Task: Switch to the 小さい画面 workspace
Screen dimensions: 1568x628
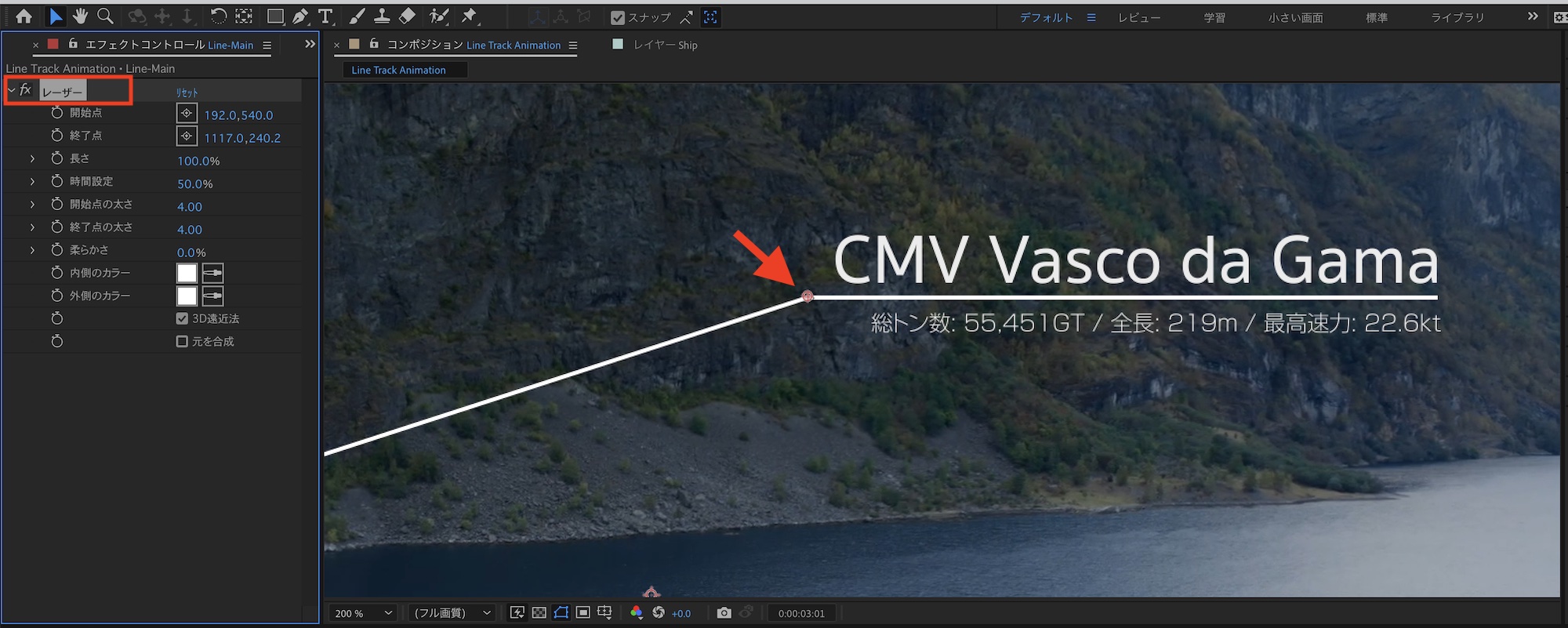Action: (x=1296, y=17)
